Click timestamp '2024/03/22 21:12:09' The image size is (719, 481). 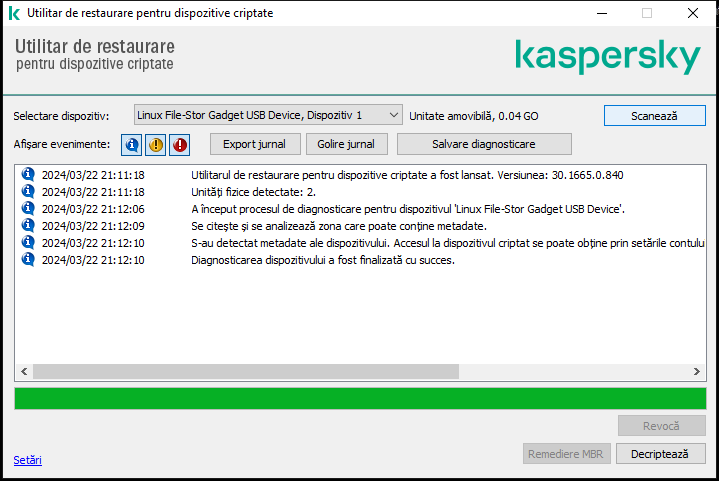(93, 226)
